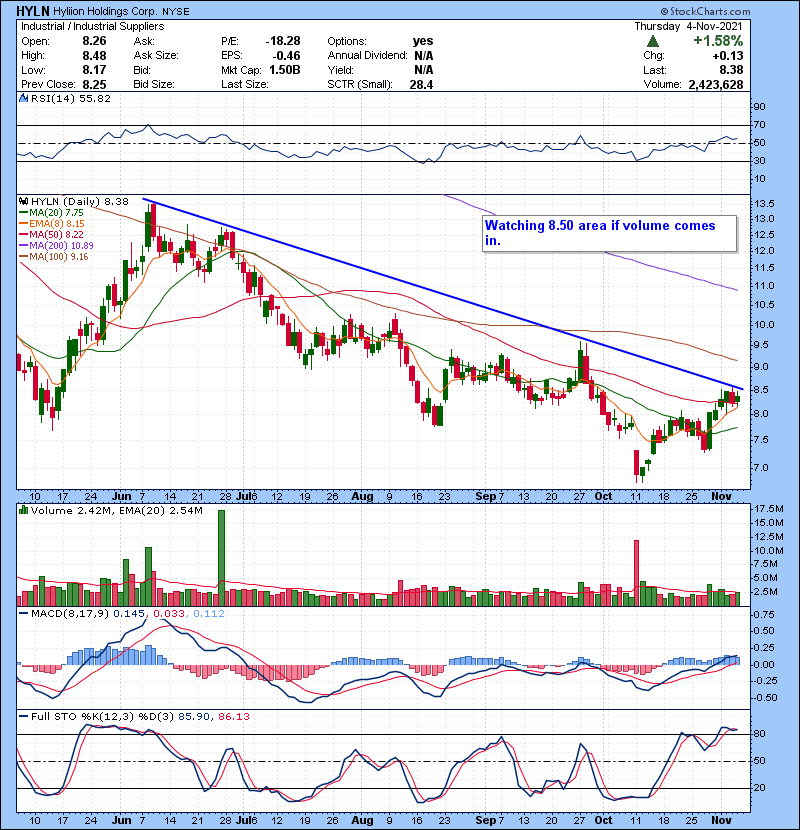Click the 0.75 MACD axis label
Viewport: 800px width, 830px height.
point(763,615)
